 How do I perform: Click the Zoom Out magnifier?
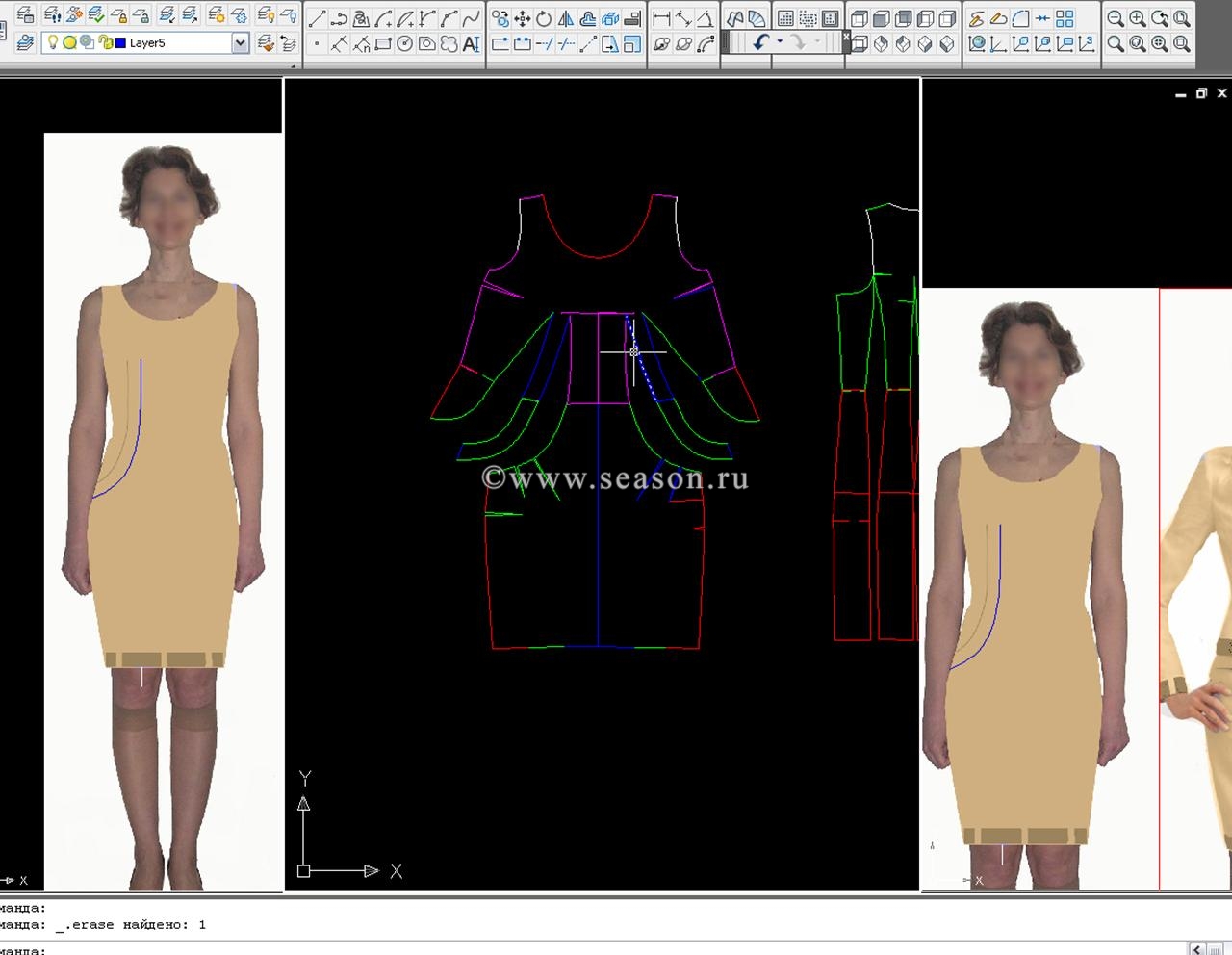1116,19
